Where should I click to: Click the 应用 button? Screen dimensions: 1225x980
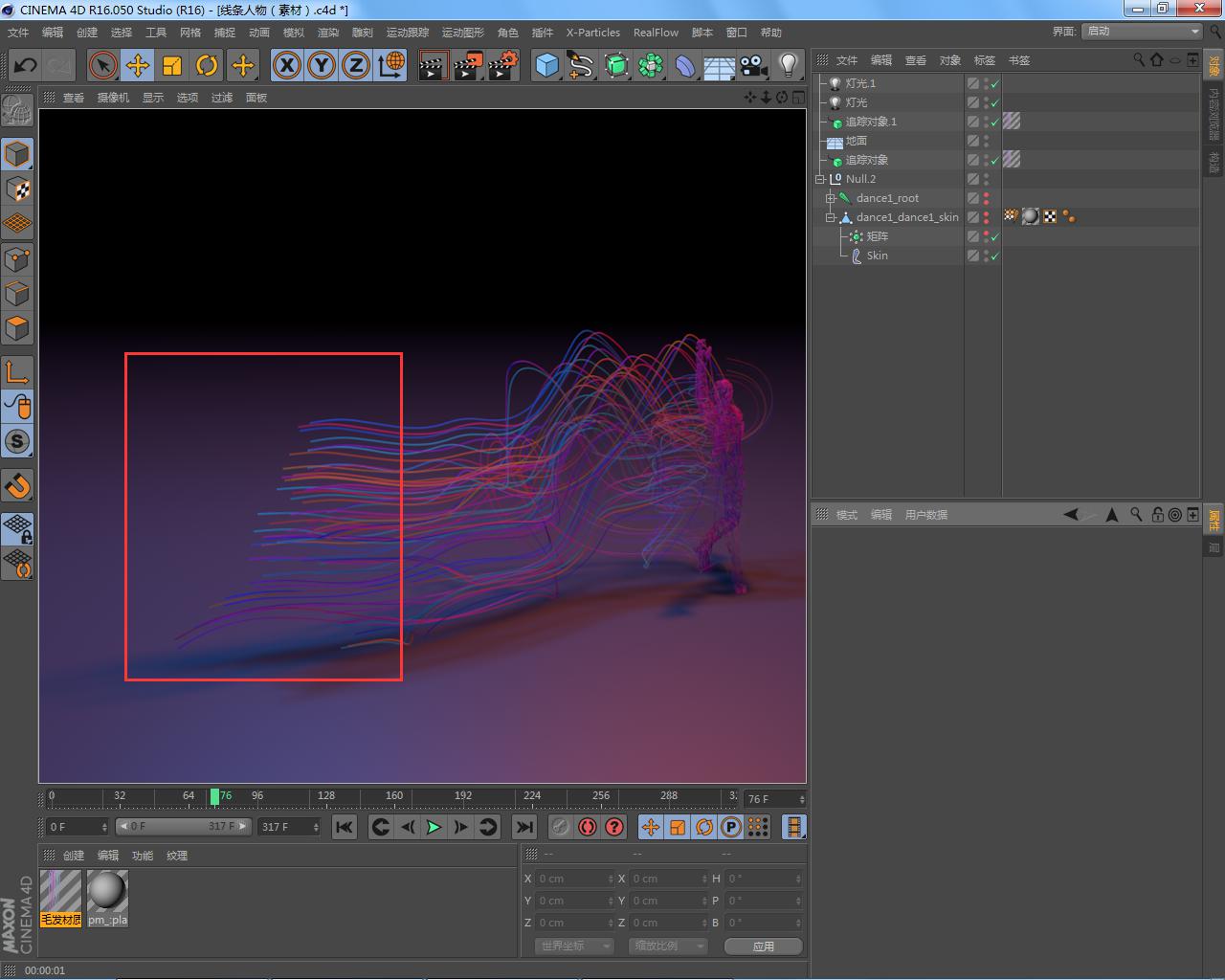[763, 946]
